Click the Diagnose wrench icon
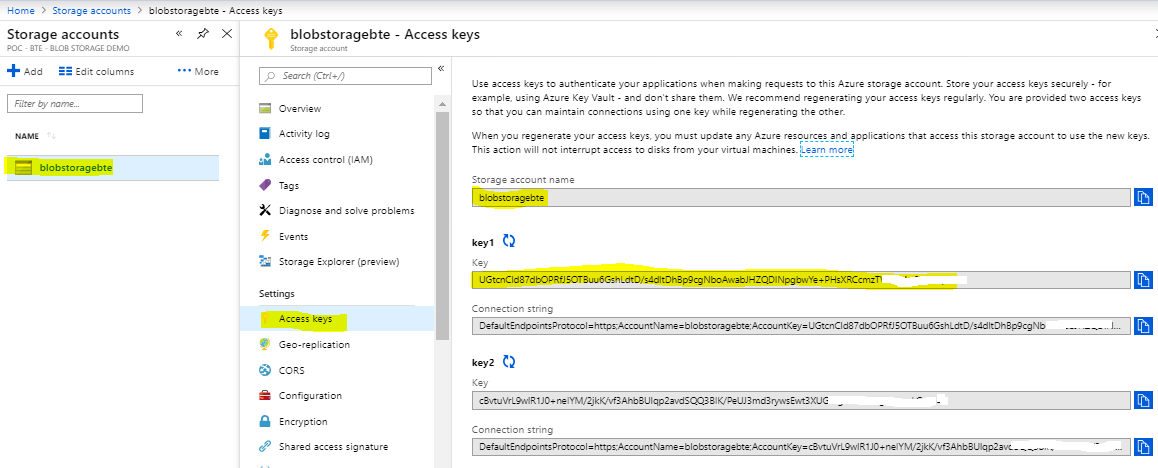 click(x=265, y=210)
